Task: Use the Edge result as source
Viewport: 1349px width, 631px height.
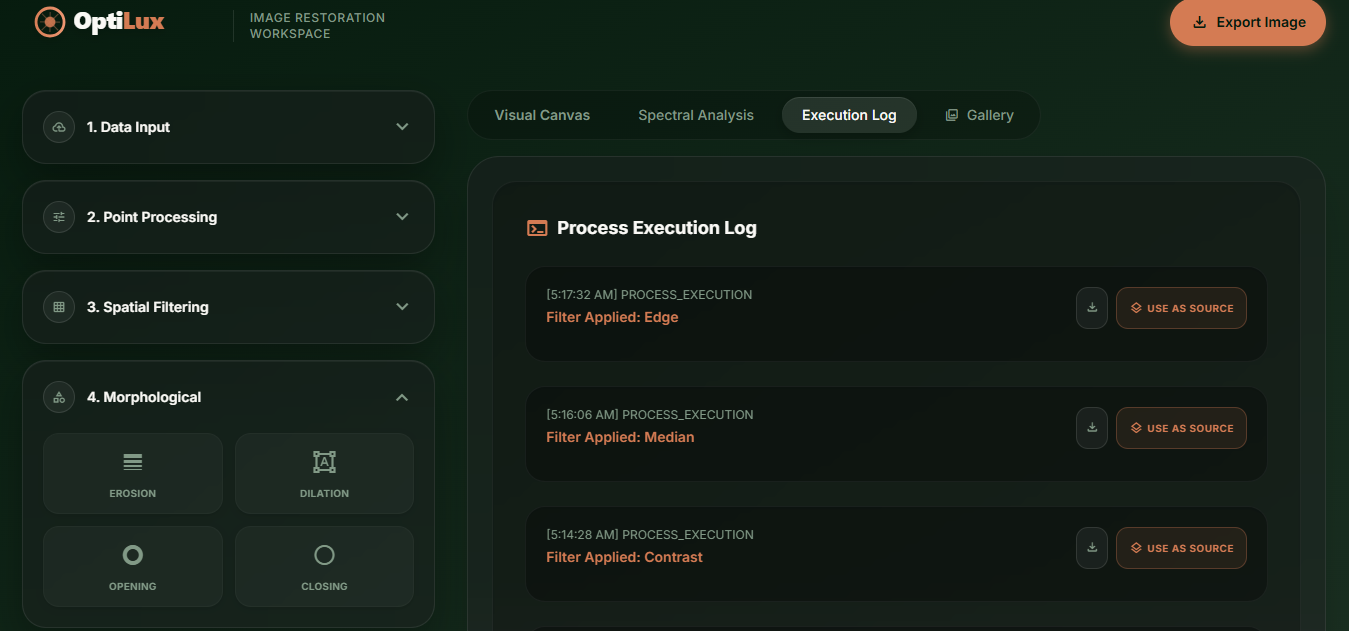Action: [1181, 308]
